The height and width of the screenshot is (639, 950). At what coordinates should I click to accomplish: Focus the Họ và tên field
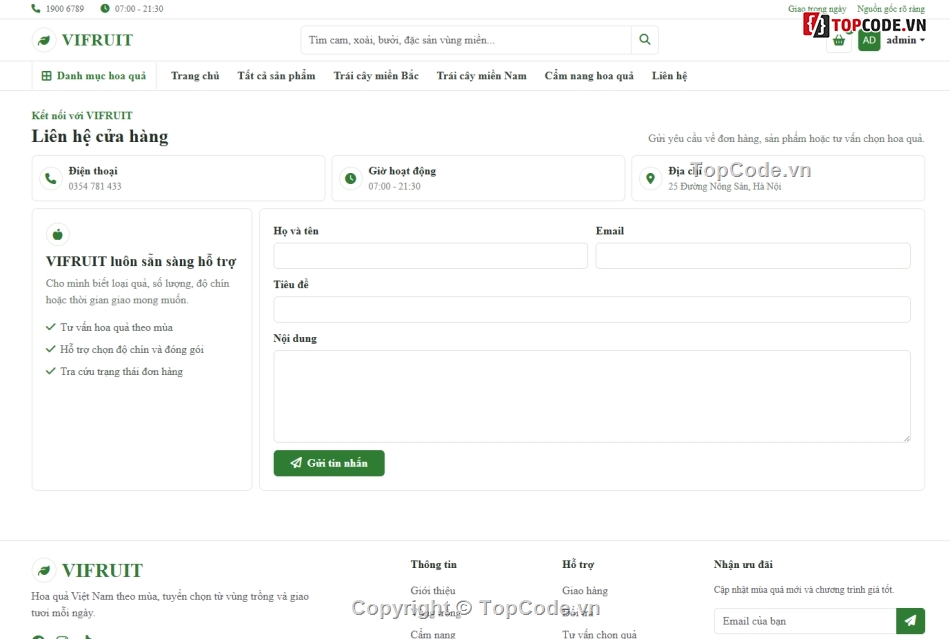pyautogui.click(x=430, y=256)
